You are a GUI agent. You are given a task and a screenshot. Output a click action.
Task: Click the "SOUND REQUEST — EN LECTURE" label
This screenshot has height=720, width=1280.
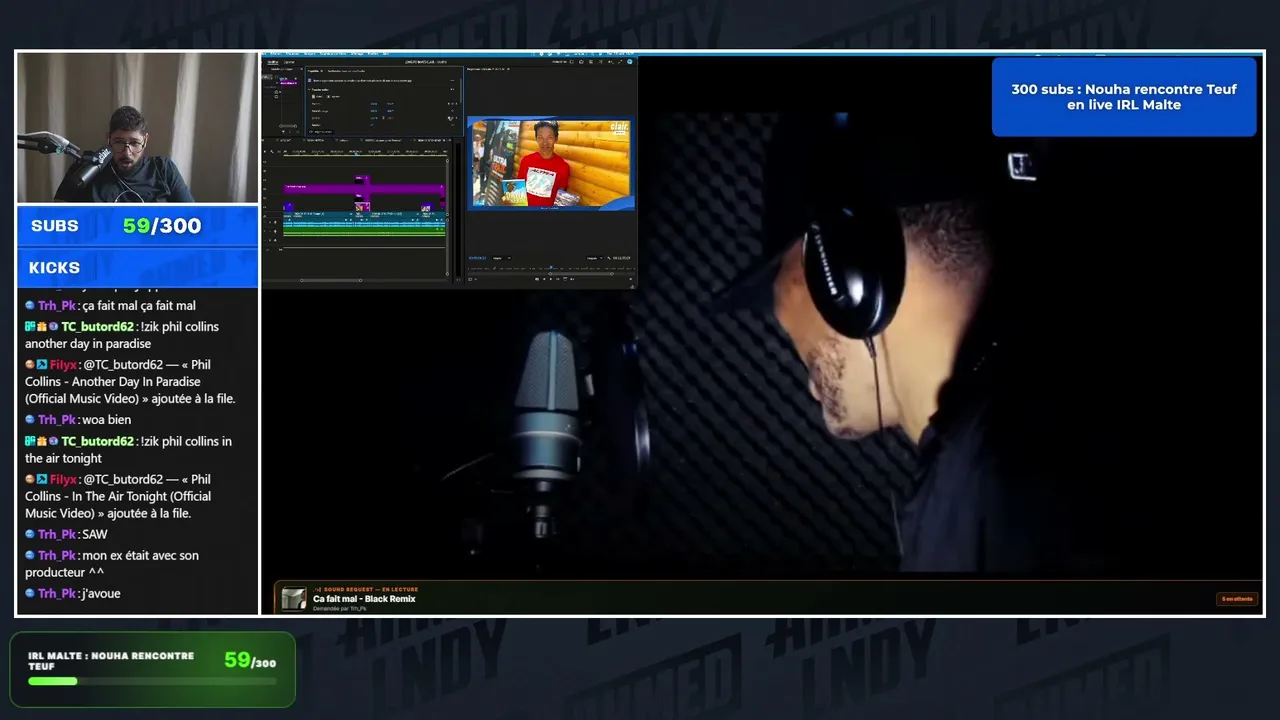pos(366,589)
